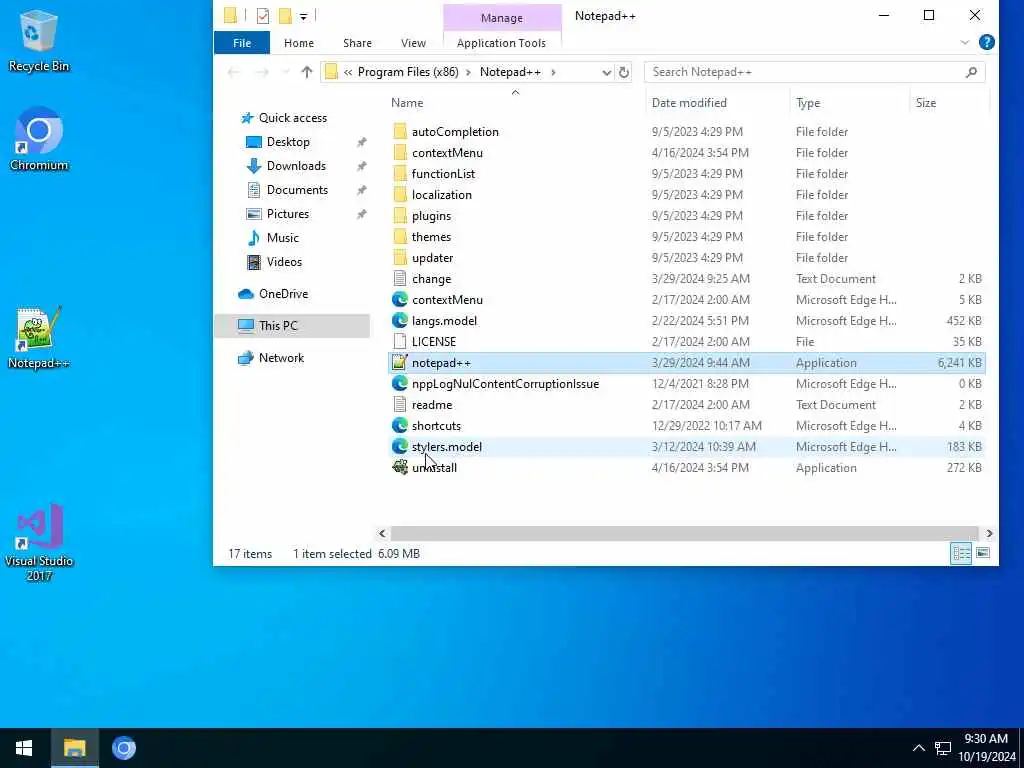Click the horizontal scrollbar thumb
1024x768 pixels.
pos(684,534)
